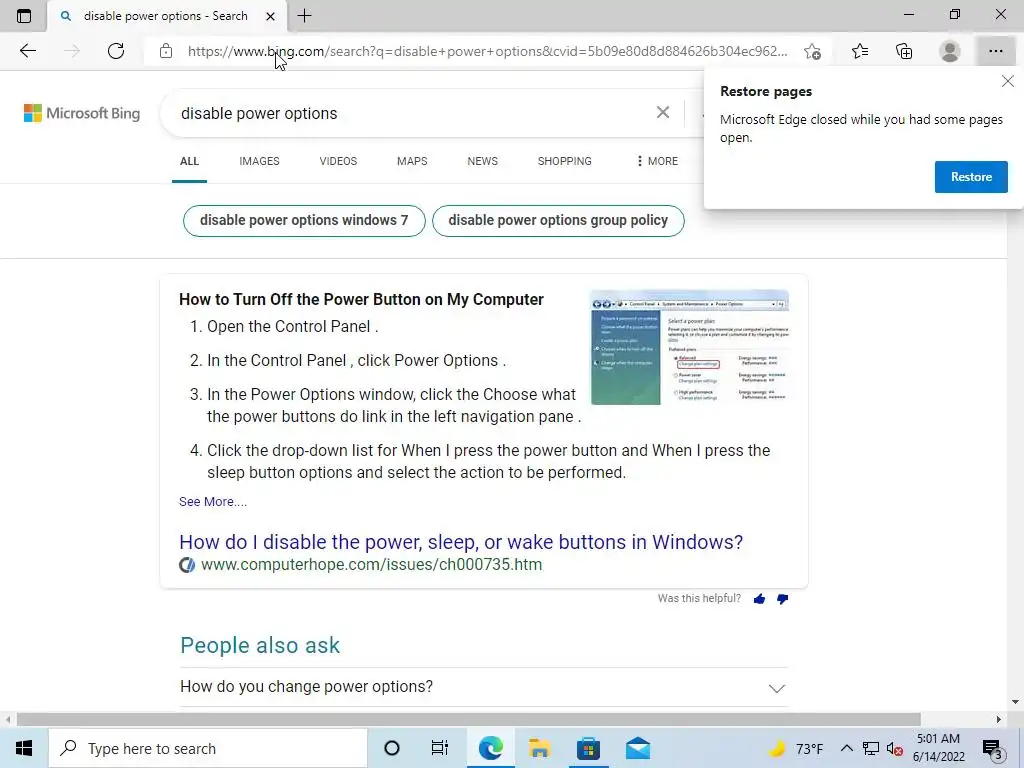Launch Microsoft Store from taskbar

coord(588,748)
